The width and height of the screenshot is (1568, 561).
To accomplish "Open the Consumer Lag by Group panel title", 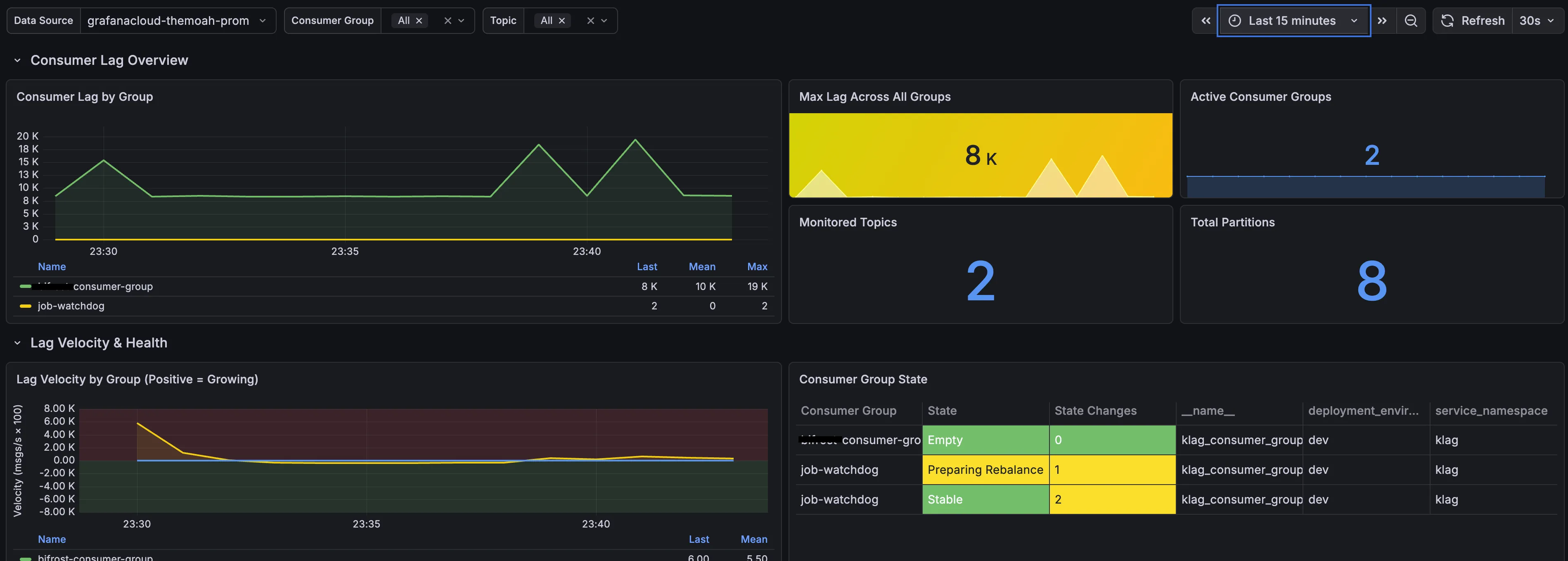I will 85,97.
